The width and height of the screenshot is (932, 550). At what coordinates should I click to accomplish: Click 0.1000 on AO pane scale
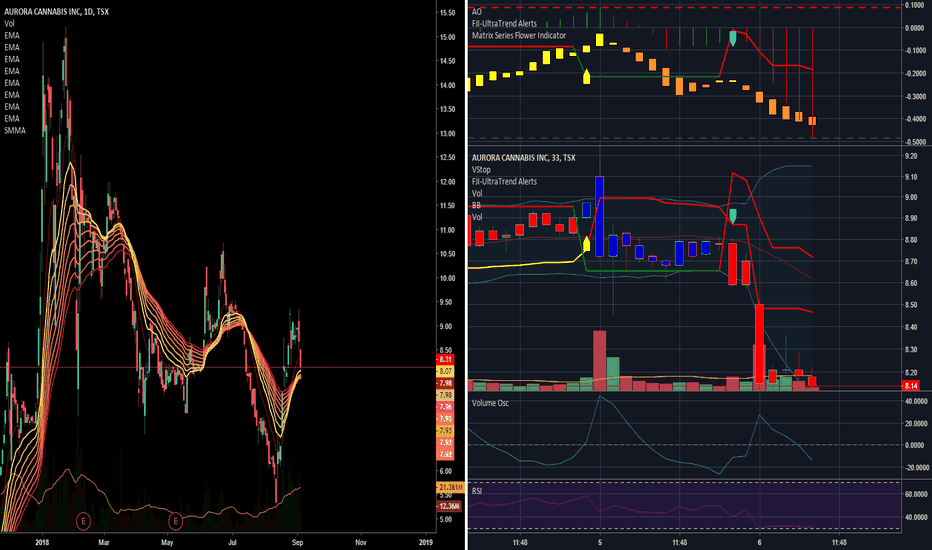tap(914, 5)
